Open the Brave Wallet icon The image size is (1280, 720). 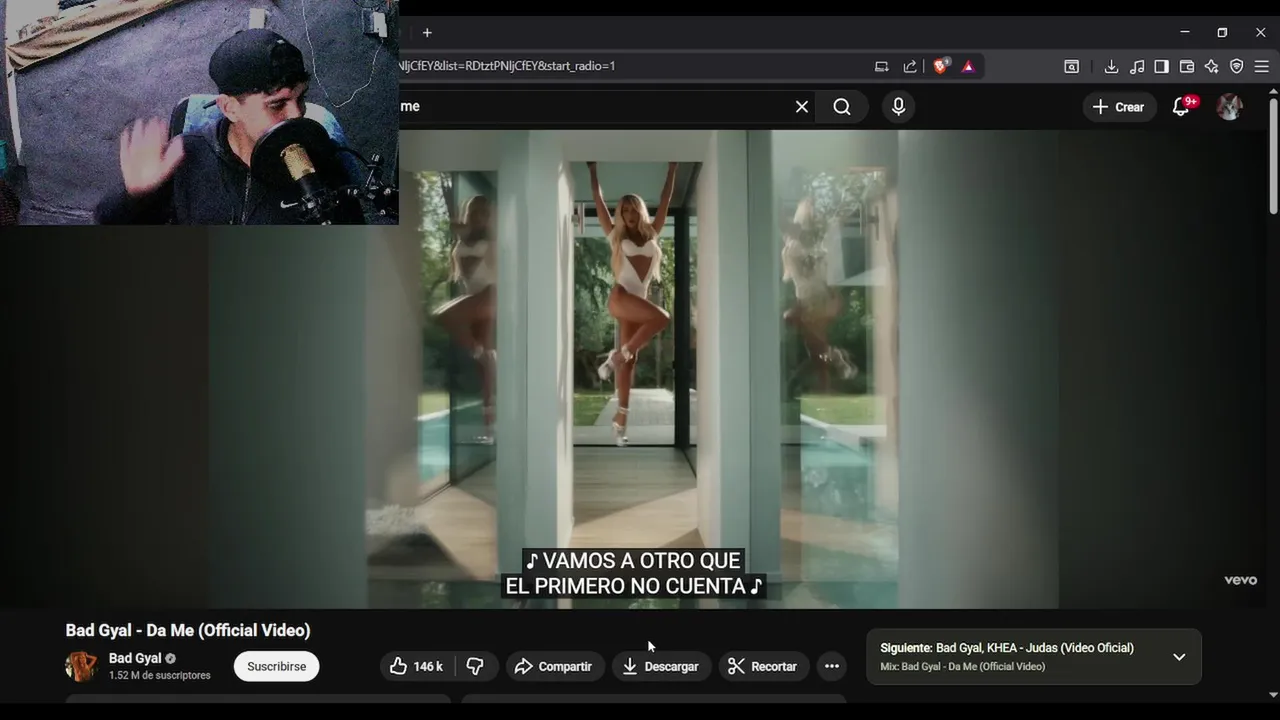point(1187,66)
